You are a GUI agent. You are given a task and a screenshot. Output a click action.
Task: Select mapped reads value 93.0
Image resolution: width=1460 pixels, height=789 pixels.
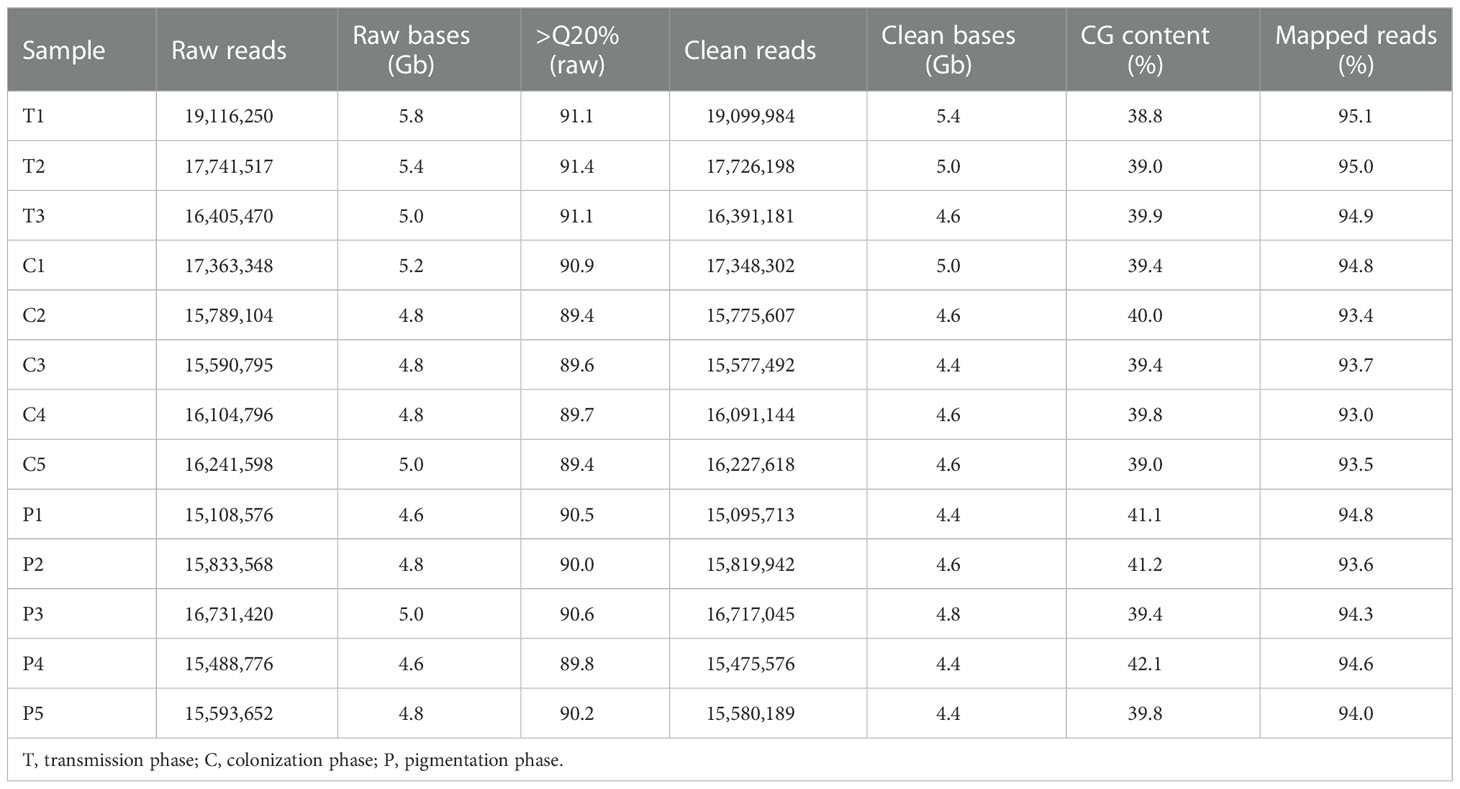[x=1356, y=415]
